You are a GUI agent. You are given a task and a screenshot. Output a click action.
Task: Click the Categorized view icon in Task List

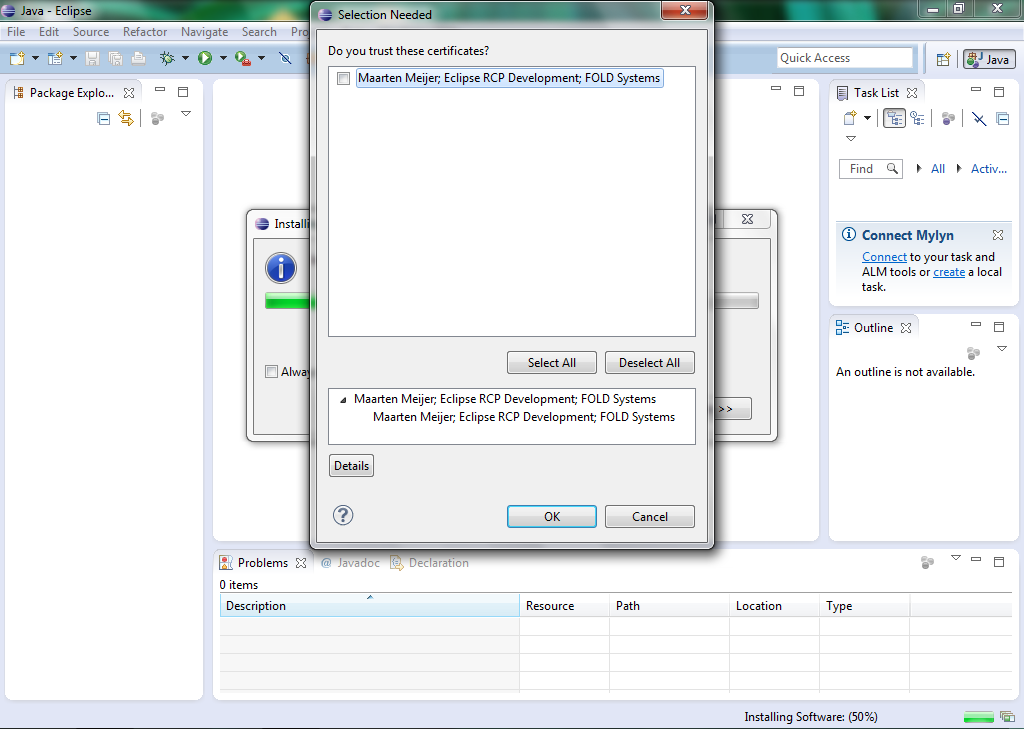coord(894,118)
